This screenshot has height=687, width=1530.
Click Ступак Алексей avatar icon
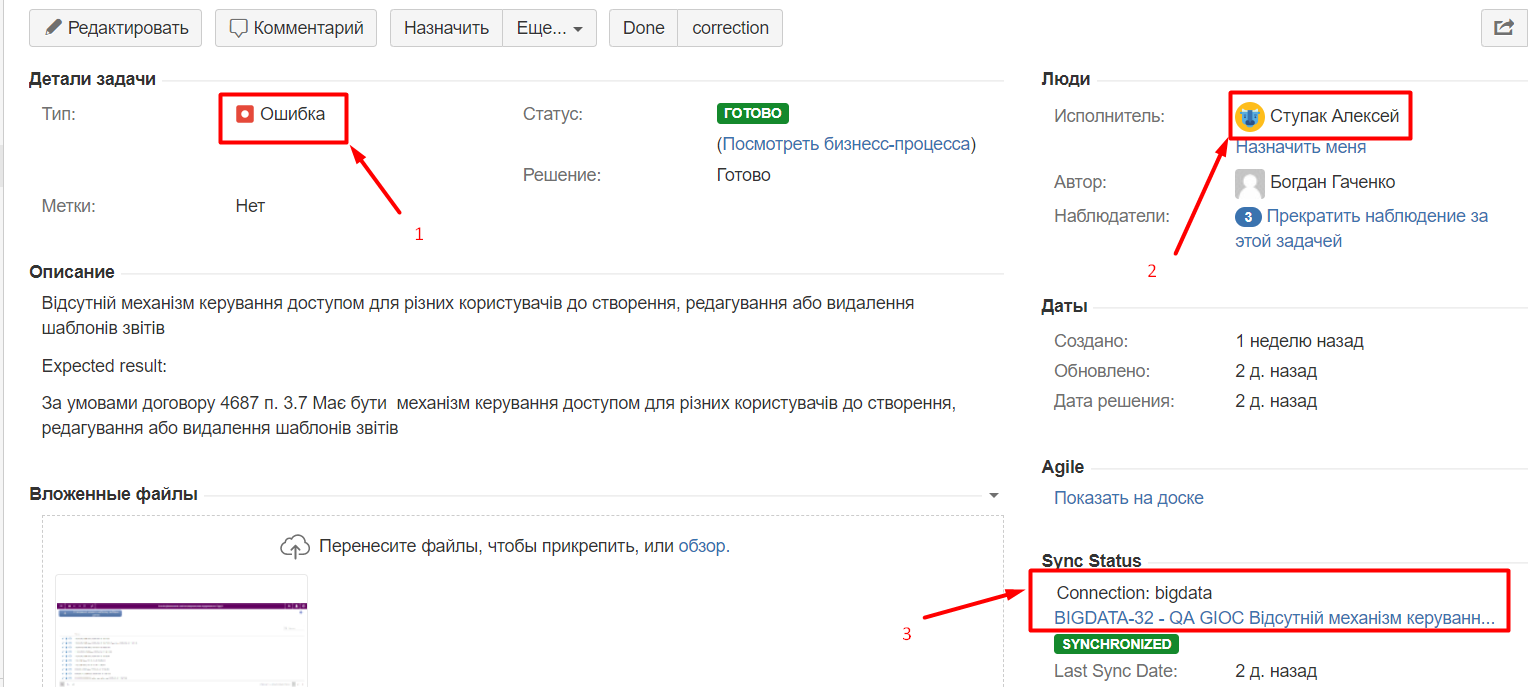(1250, 117)
